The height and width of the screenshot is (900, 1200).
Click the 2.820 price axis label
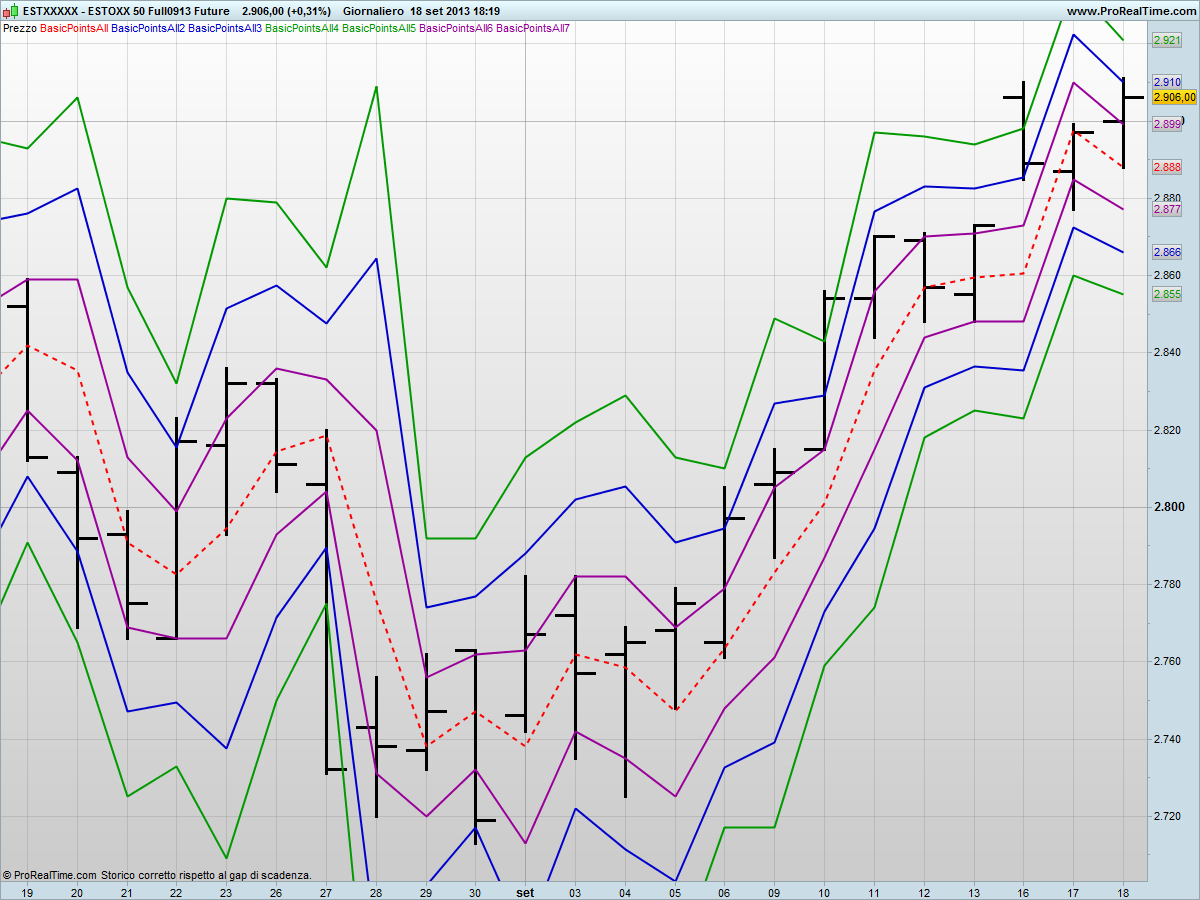tap(1168, 430)
